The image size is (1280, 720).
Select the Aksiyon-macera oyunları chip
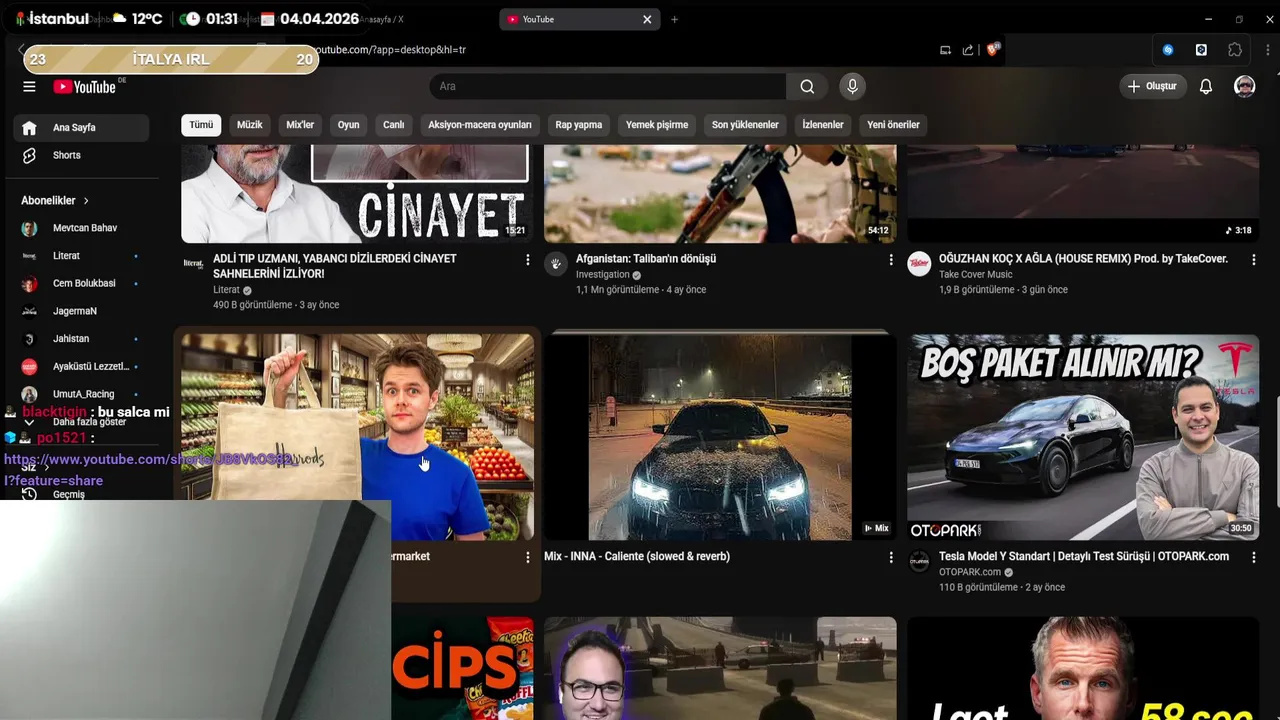click(x=480, y=125)
